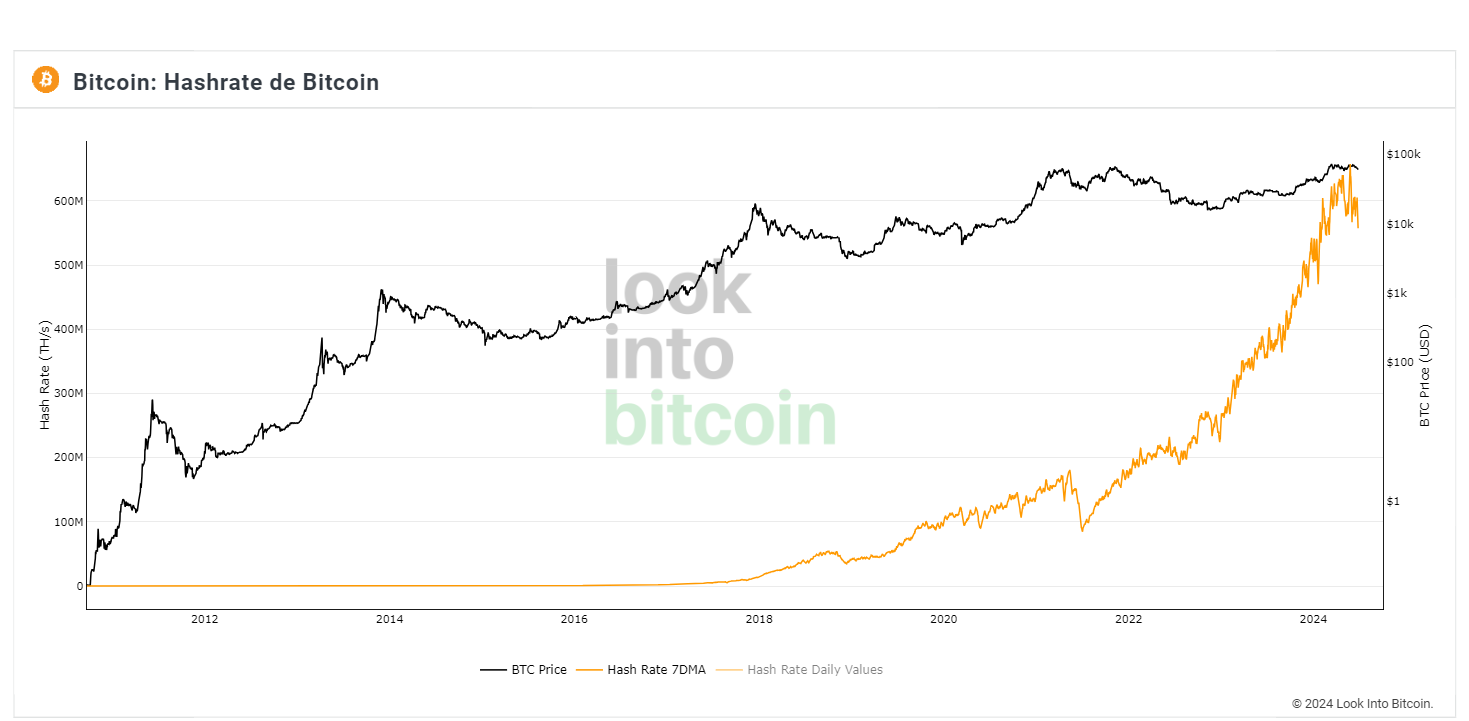Click the 2024 x-axis year label
Viewport: 1469px width, 721px height.
click(x=1313, y=620)
